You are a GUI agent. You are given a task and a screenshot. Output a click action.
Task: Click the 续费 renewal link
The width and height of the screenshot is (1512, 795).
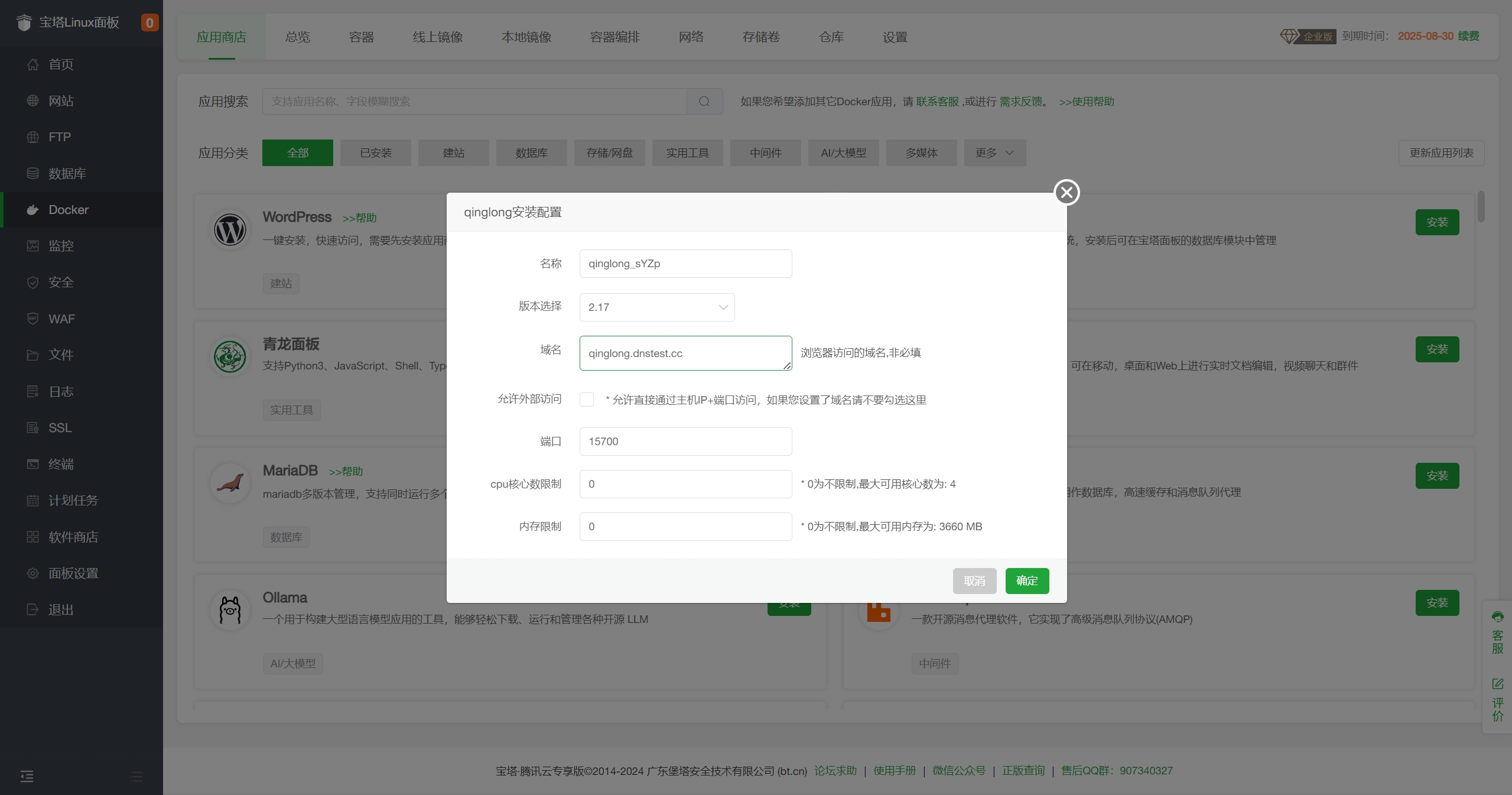1468,36
